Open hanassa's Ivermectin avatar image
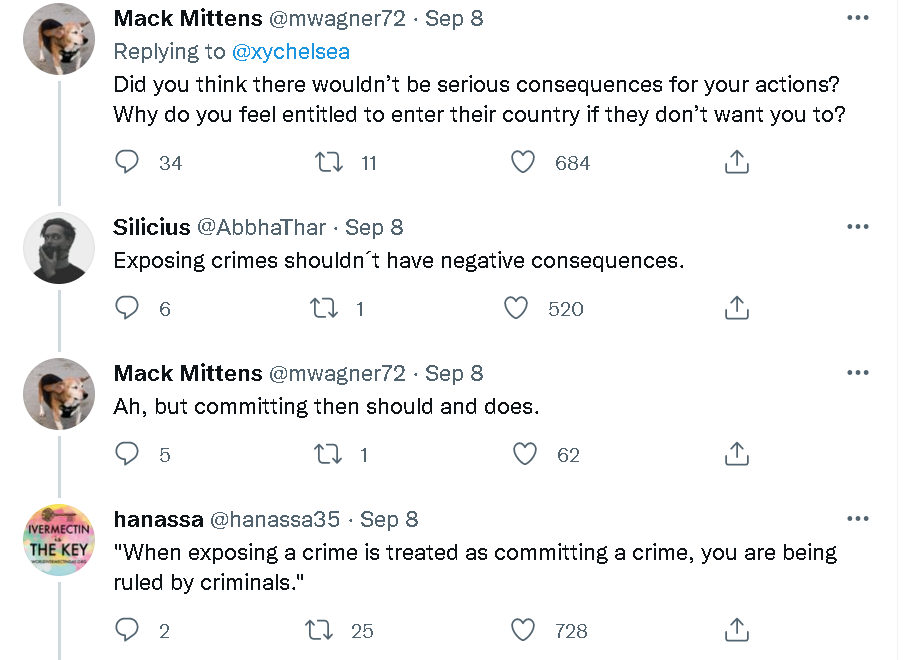The width and height of the screenshot is (910, 660). [59, 540]
